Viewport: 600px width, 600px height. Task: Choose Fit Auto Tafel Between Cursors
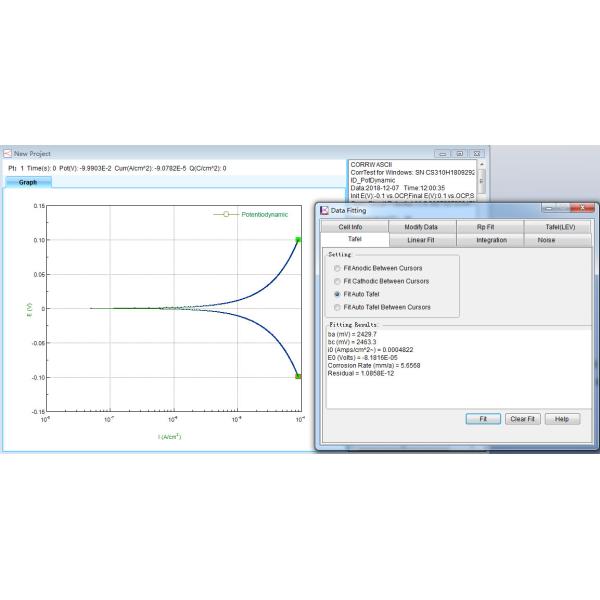tap(336, 307)
